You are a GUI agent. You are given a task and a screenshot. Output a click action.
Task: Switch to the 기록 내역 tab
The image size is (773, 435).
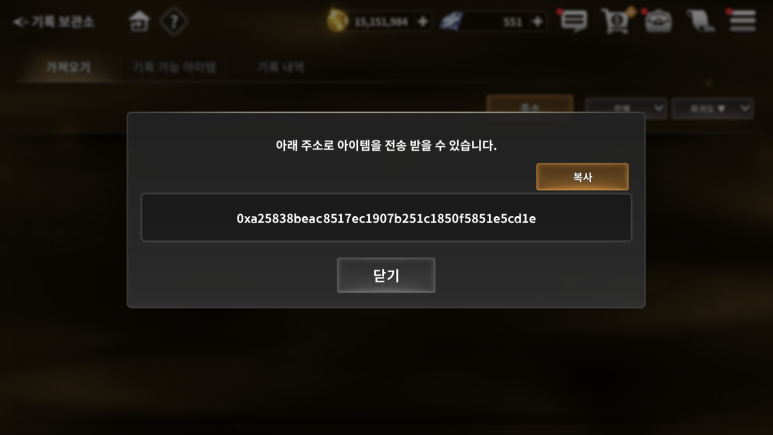coord(281,68)
